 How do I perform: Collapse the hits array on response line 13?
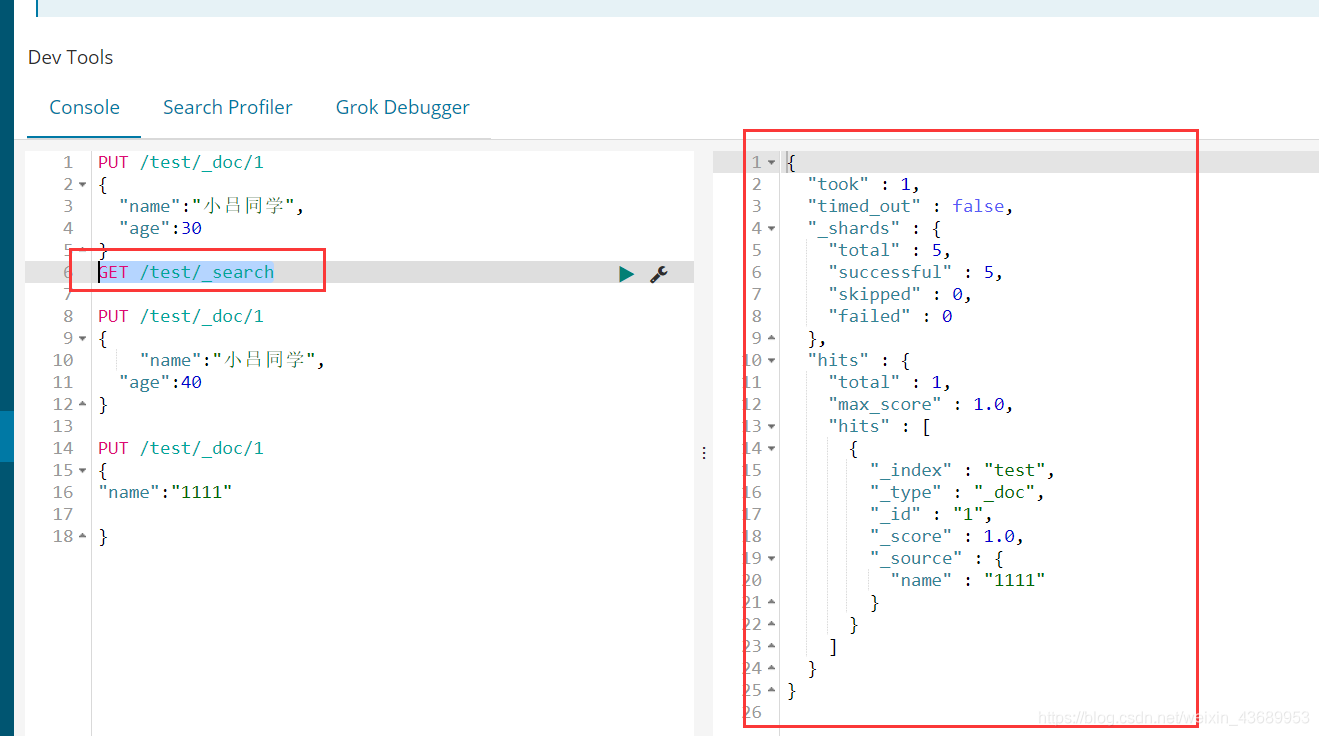click(x=771, y=426)
